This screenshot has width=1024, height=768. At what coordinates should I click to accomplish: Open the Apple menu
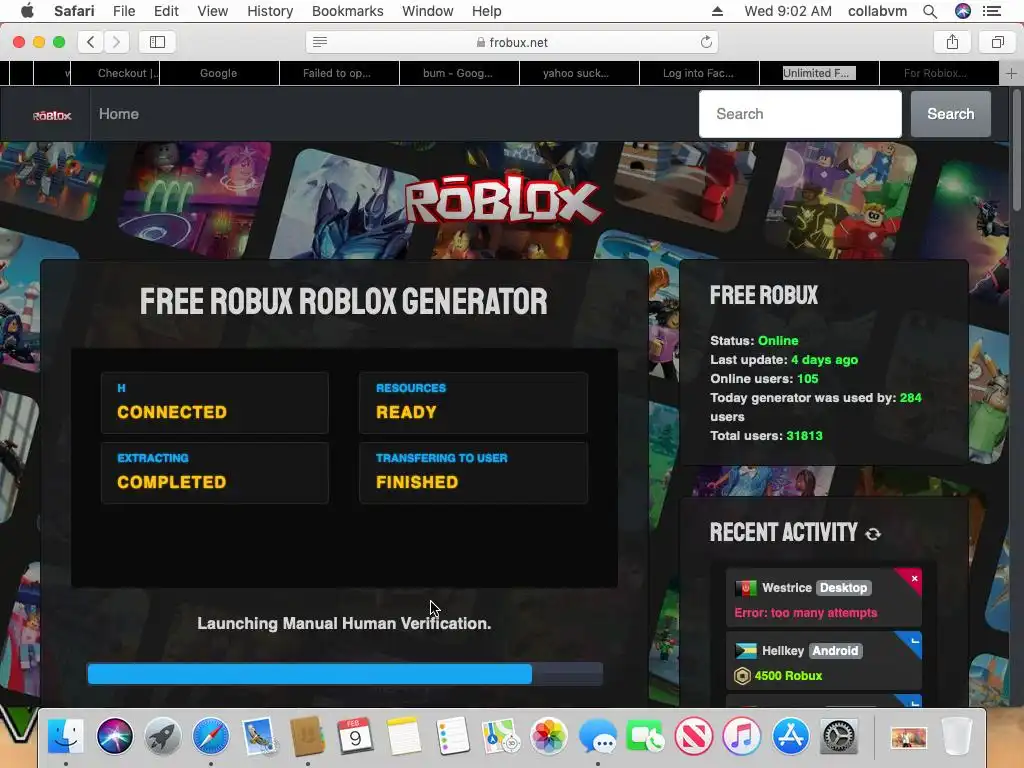point(27,11)
